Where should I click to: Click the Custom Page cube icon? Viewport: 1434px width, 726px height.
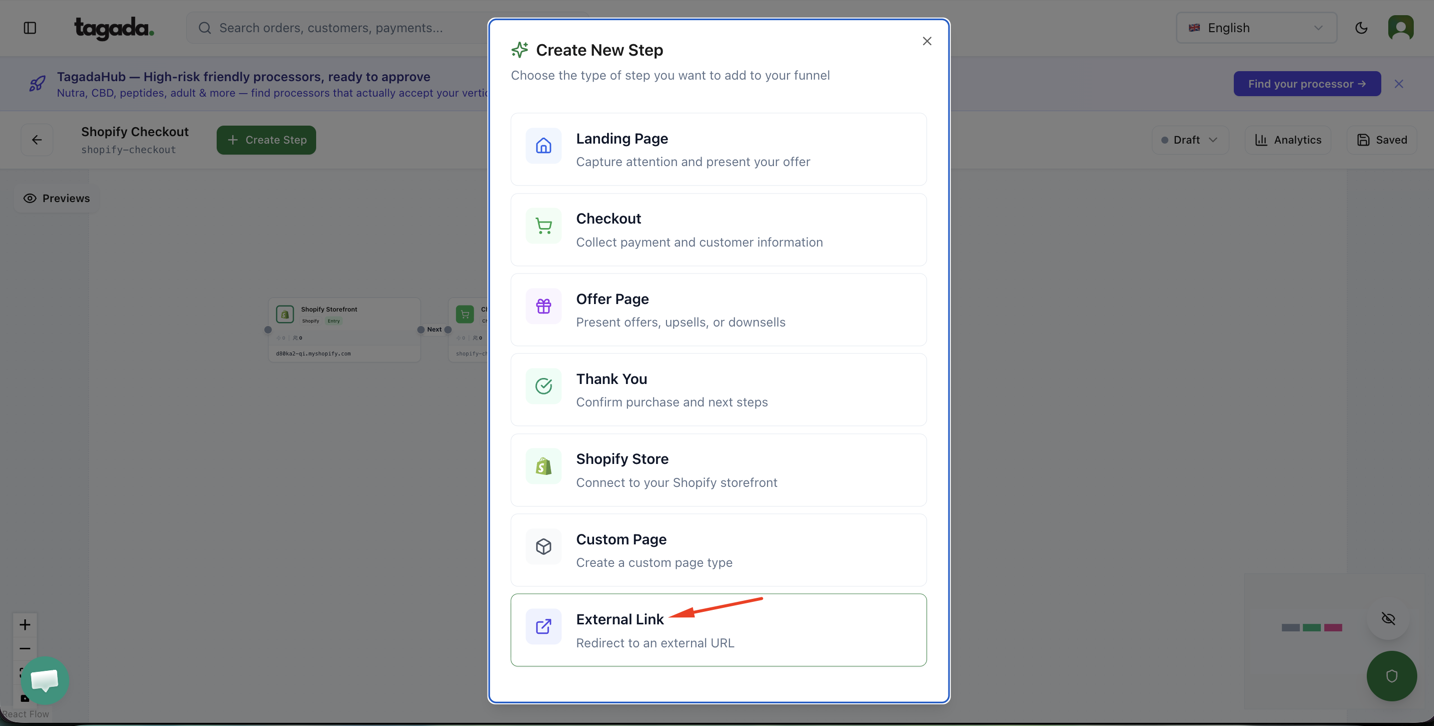543,546
